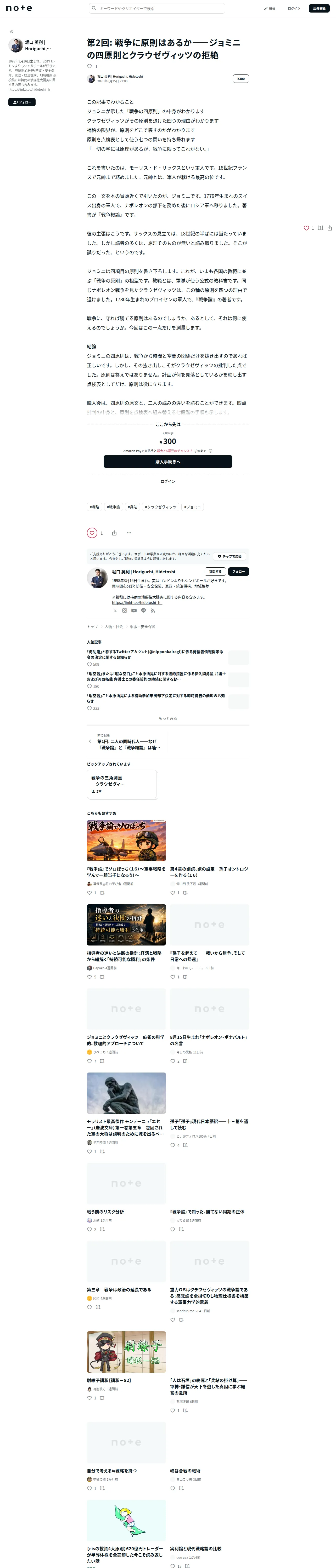Open the author's RSS feed icon
The image size is (336, 1568).
coord(153,610)
